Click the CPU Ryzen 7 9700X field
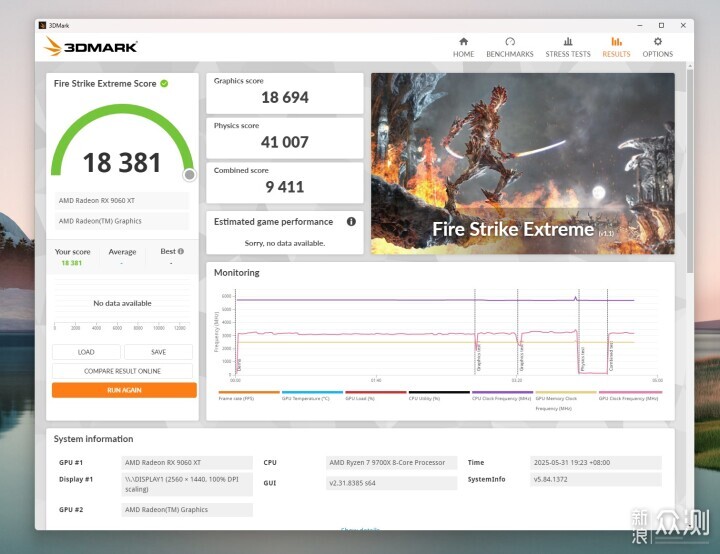The height and width of the screenshot is (554, 720). [x=391, y=463]
